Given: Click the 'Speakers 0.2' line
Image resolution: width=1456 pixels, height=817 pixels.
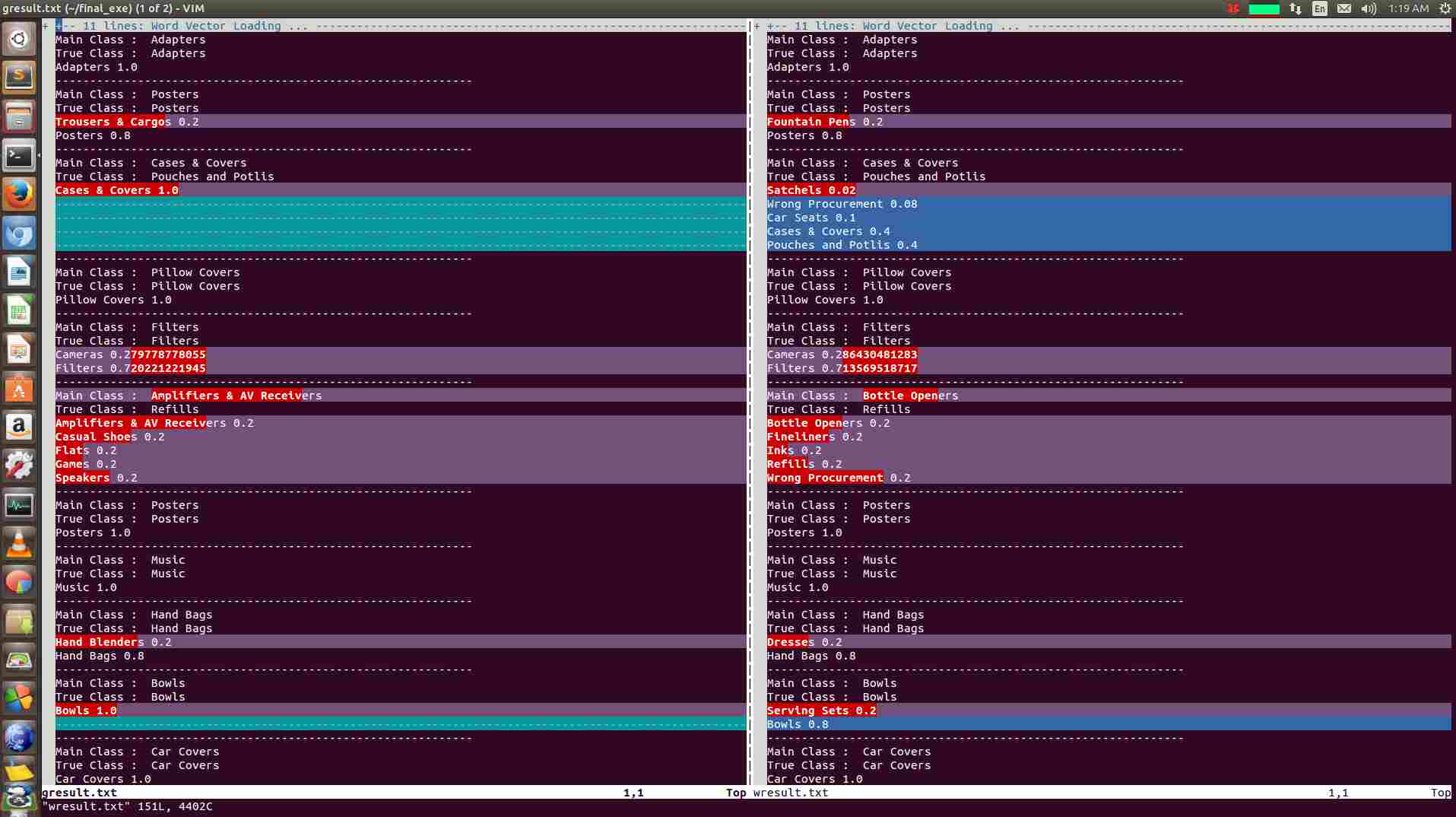Looking at the screenshot, I should tap(96, 478).
